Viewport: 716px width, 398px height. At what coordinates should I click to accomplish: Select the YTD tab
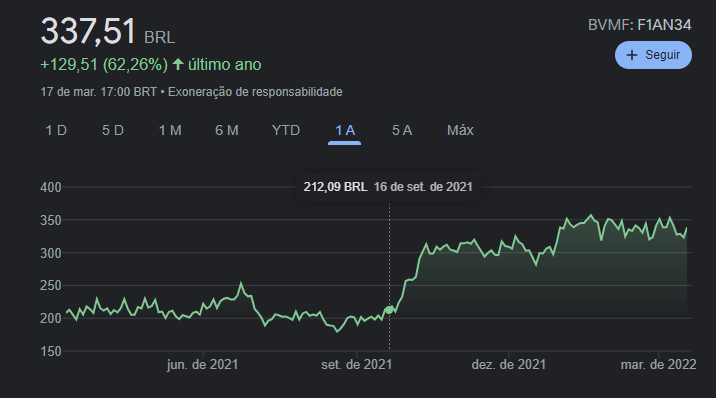tap(286, 131)
